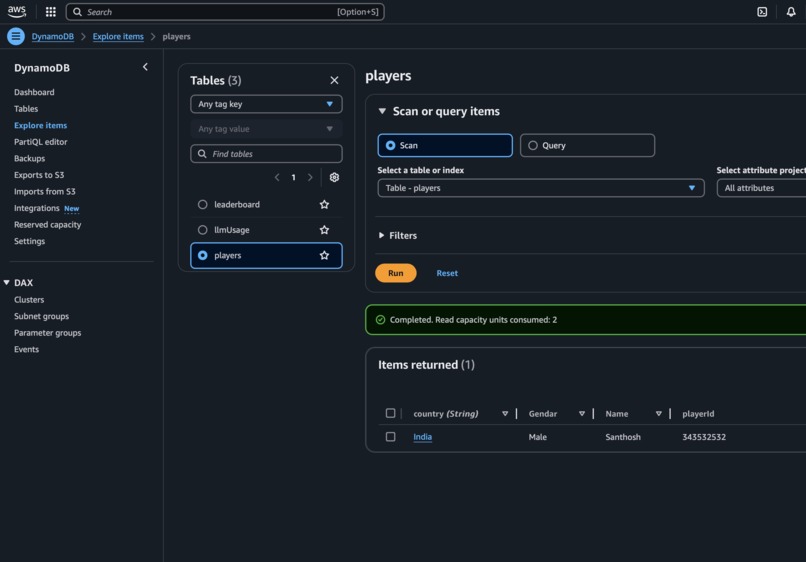
Task: Select the players table radio
Action: 203,255
